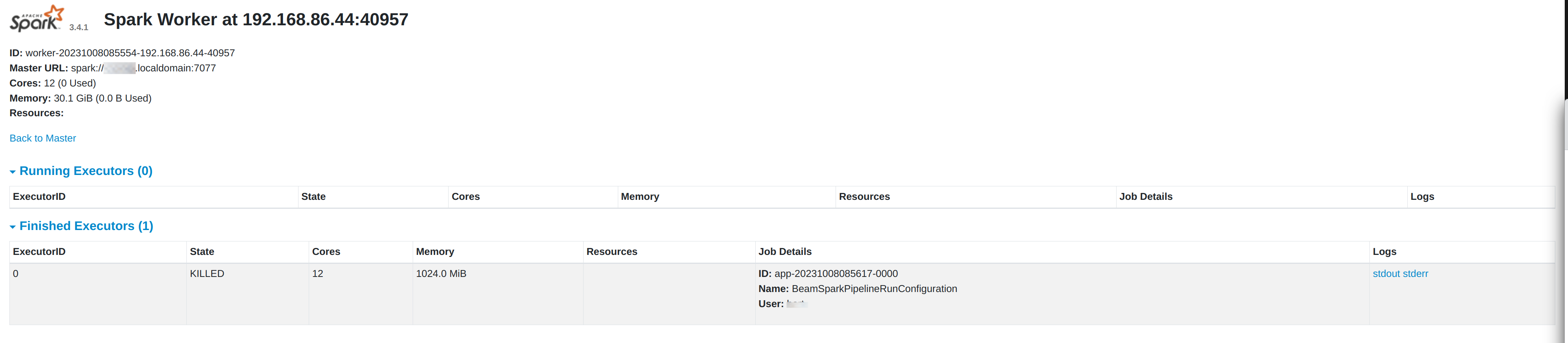1568x343 pixels.
Task: Click the KILLED state cell
Action: tap(207, 274)
